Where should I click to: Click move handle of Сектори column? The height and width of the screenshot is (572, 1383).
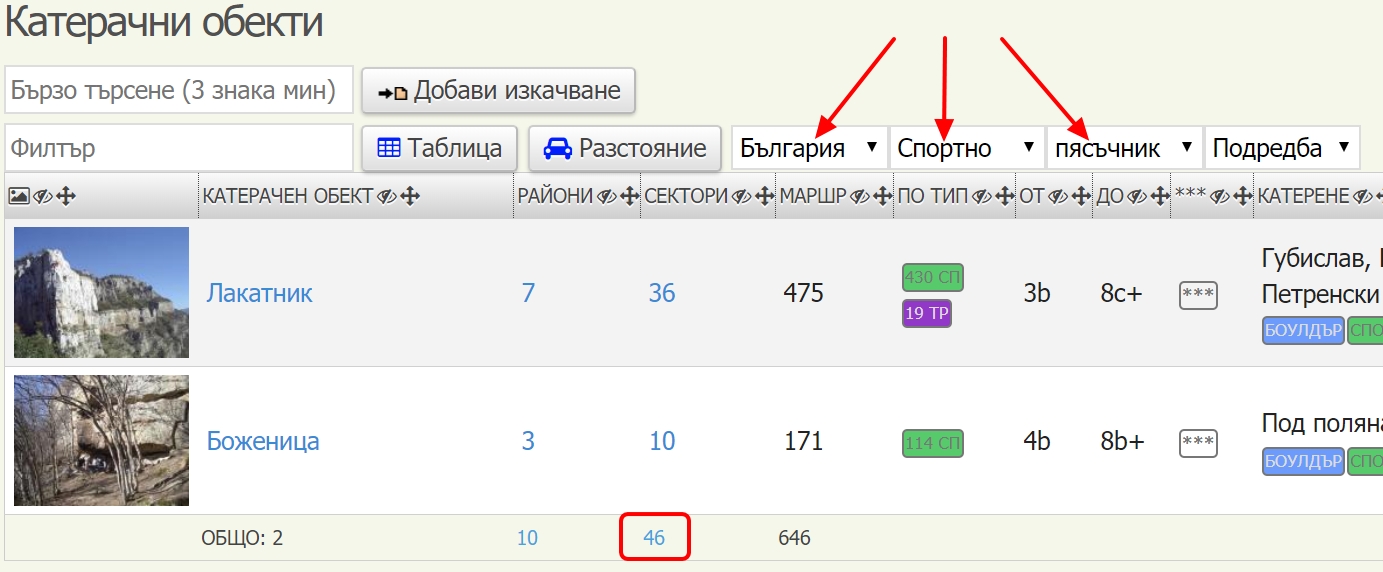(x=764, y=197)
